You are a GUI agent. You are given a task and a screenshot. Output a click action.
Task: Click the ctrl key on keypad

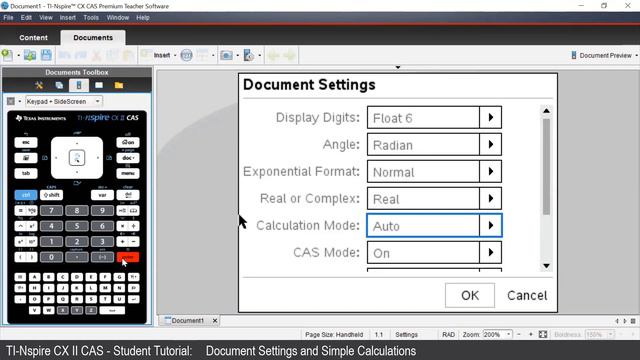(26, 195)
